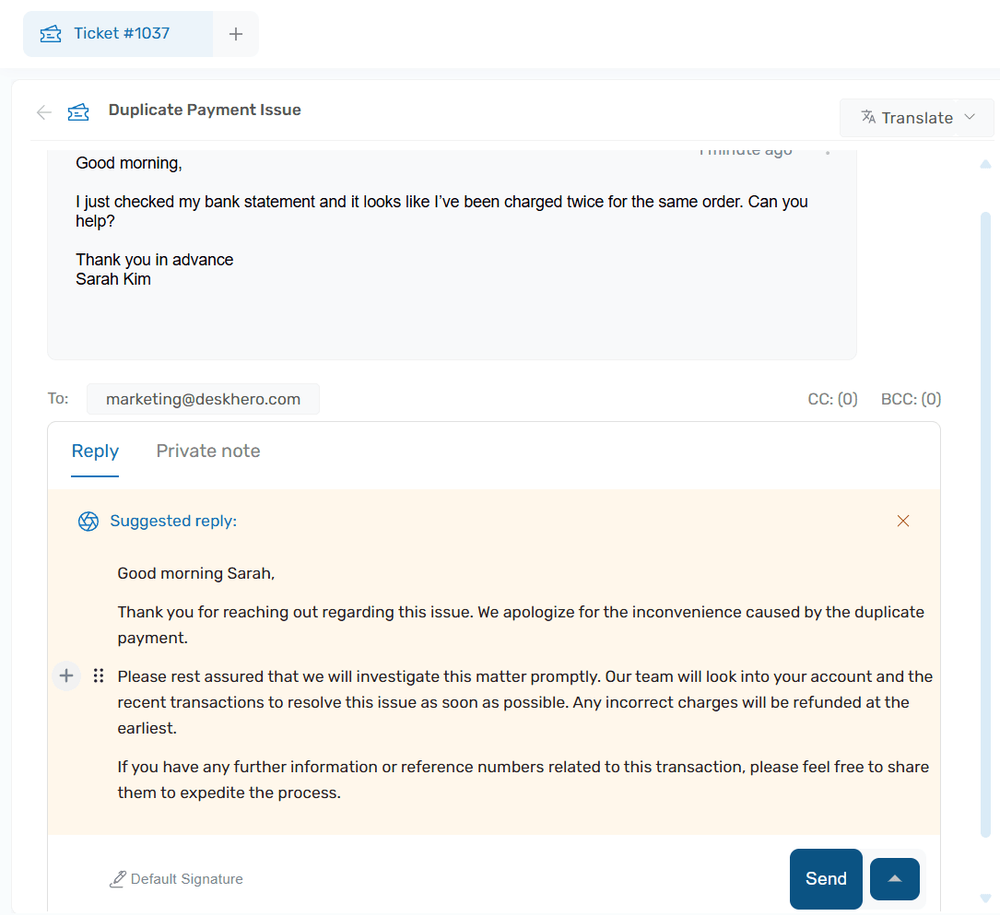Click the scroll up arrow of the scrollbar
This screenshot has width=1000, height=915.
pyautogui.click(x=986, y=163)
